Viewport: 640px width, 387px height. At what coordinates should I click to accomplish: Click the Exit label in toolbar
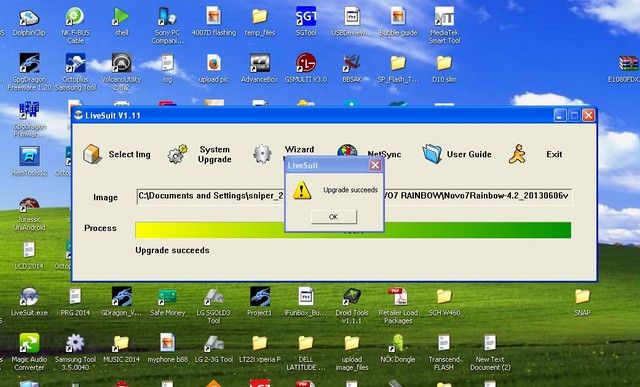pos(554,154)
